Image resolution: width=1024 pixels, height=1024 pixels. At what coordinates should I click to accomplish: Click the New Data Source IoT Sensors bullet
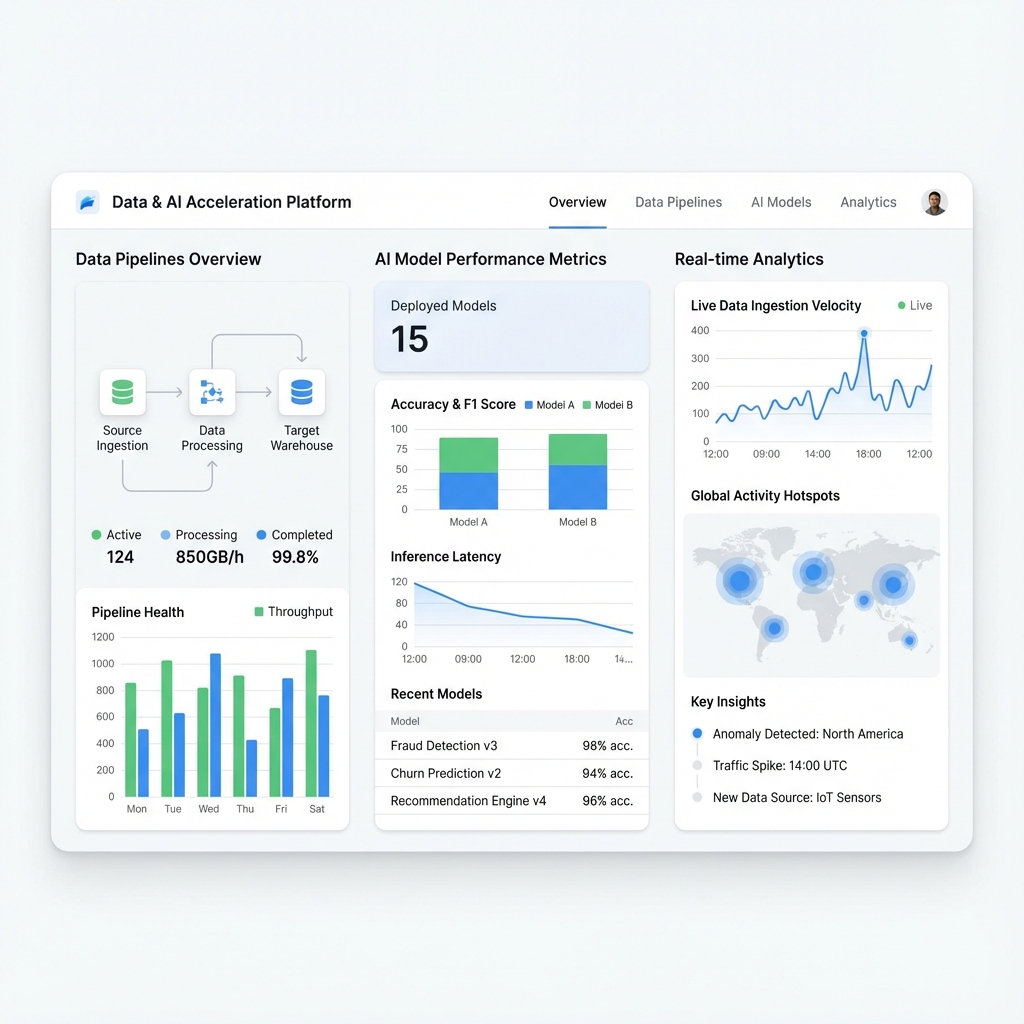(x=697, y=797)
